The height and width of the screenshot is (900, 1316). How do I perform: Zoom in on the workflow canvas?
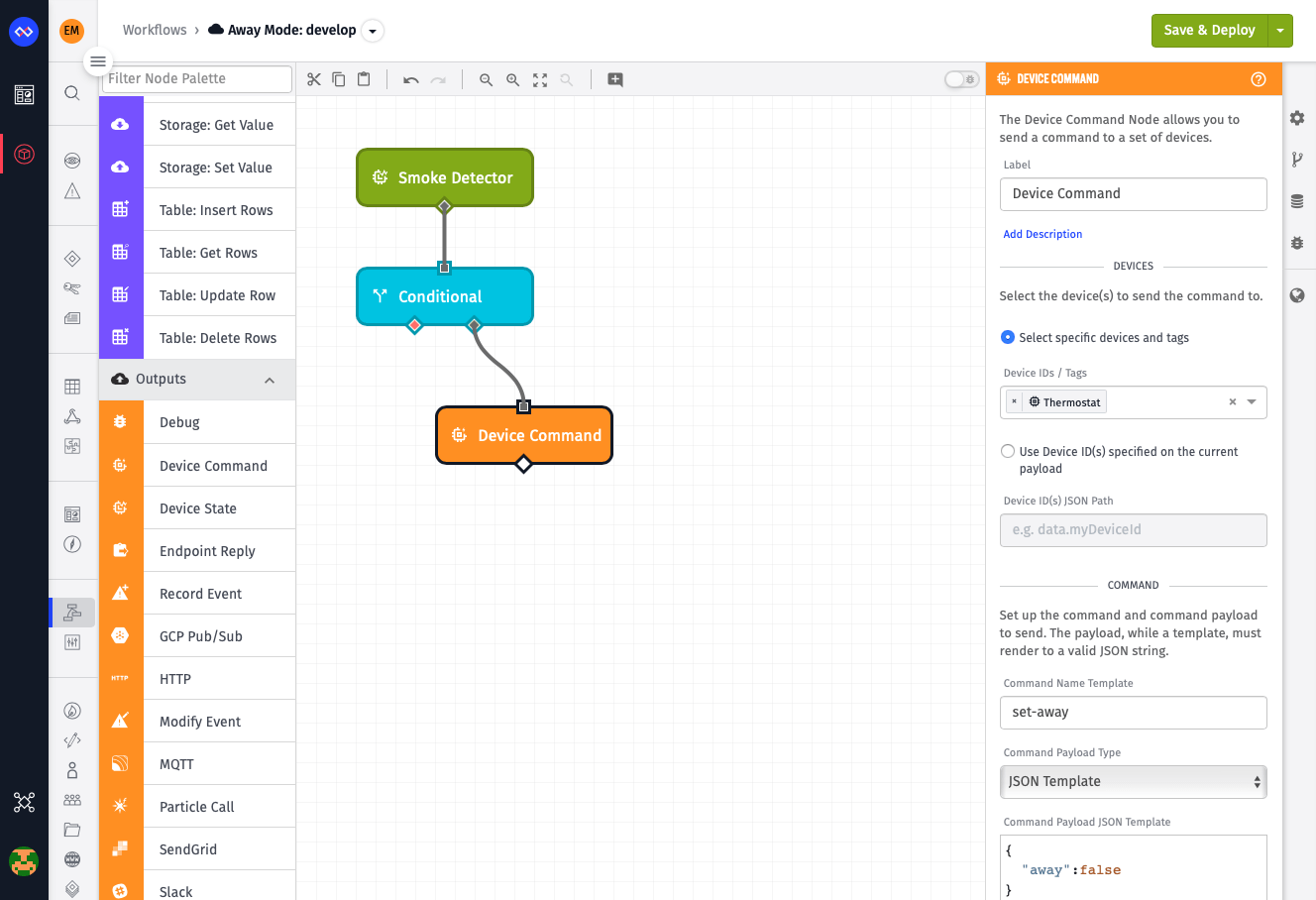point(512,79)
